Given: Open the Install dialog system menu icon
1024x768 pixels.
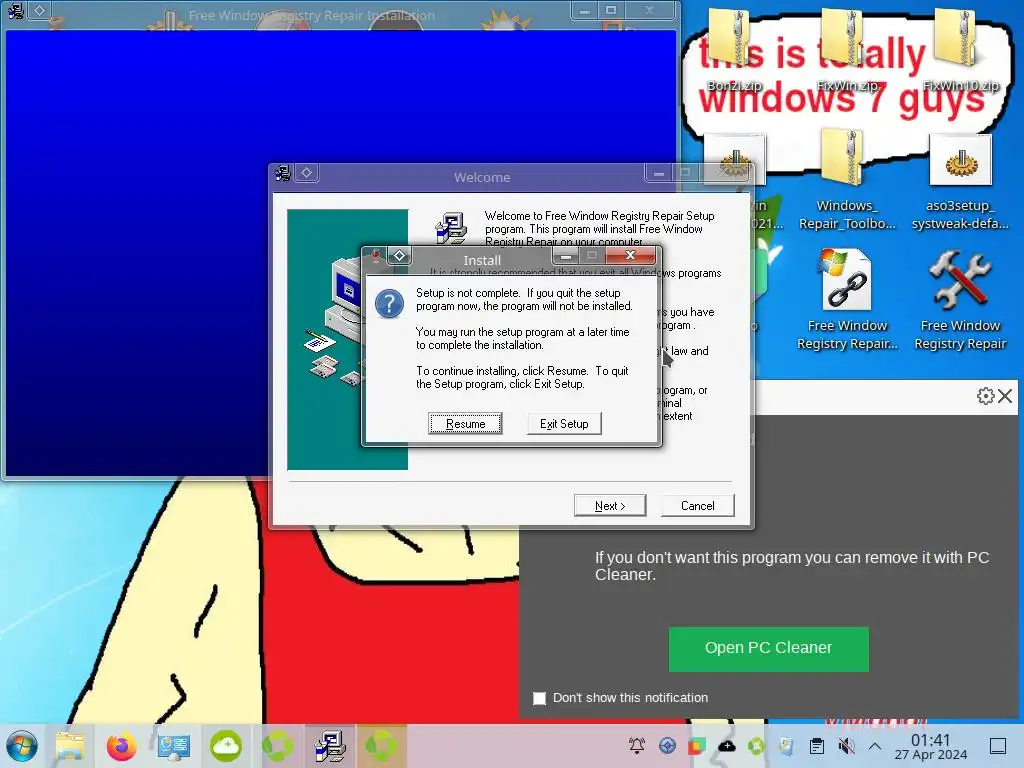Looking at the screenshot, I should 376,256.
